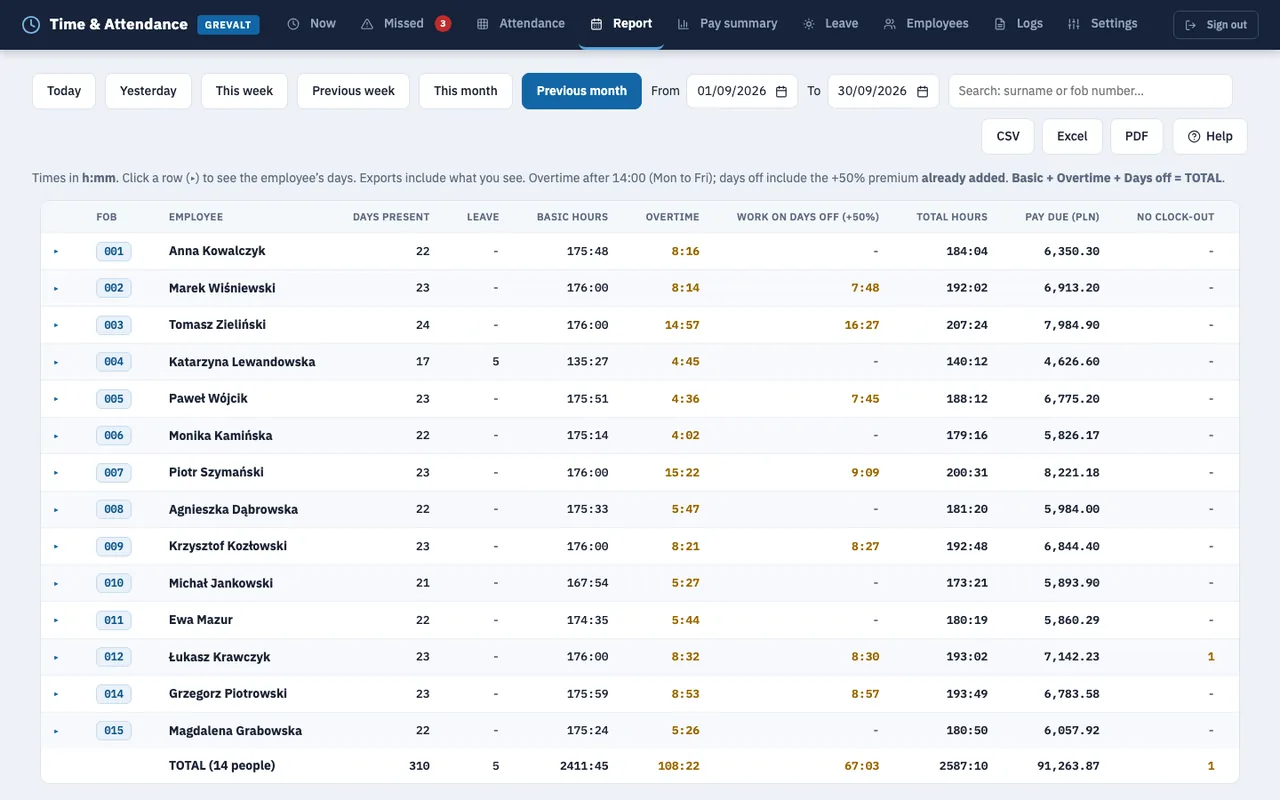
Task: Export the report to Excel
Action: pos(1072,136)
